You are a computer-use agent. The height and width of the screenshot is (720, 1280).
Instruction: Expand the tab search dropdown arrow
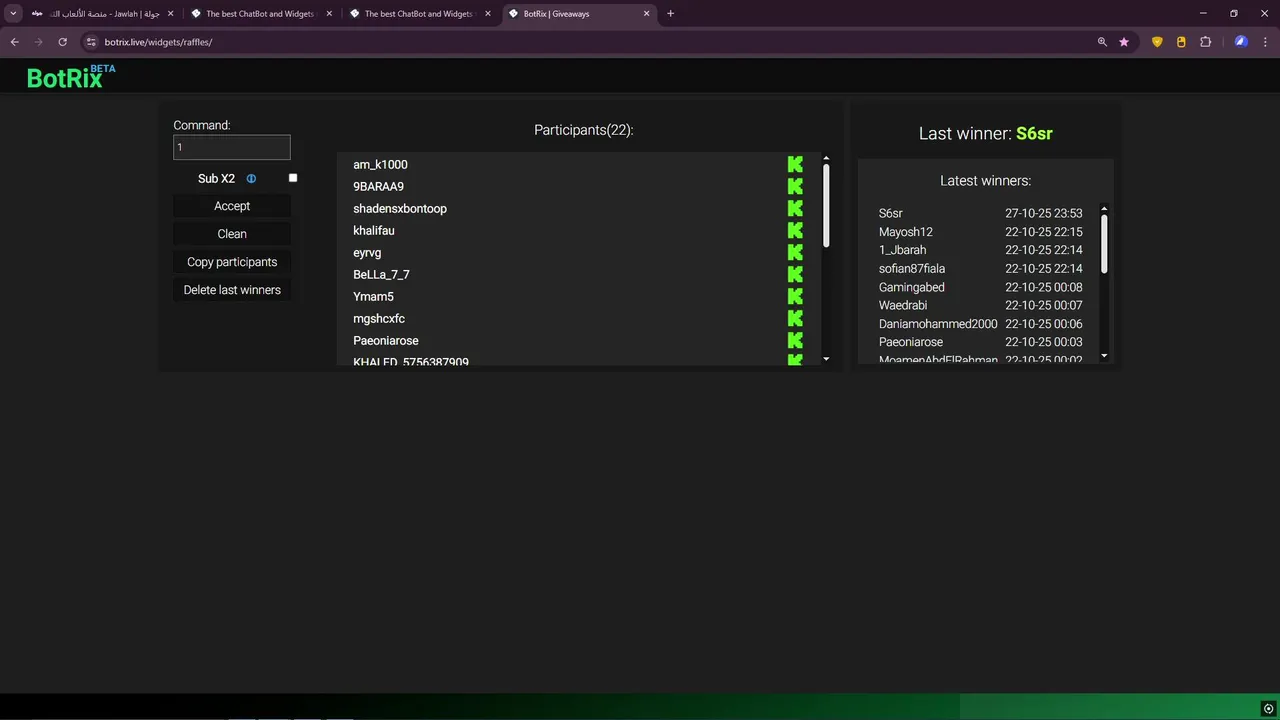pyautogui.click(x=13, y=14)
